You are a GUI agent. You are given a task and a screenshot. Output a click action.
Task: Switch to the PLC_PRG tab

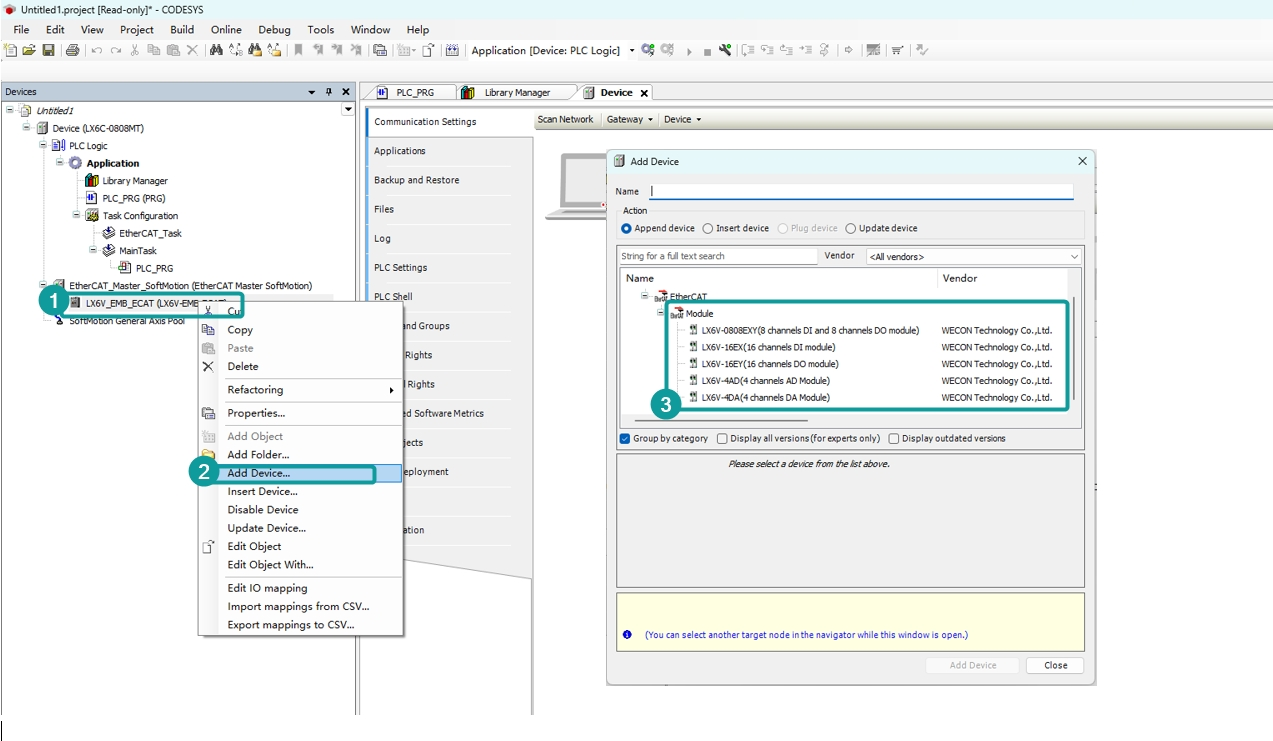pos(414,93)
